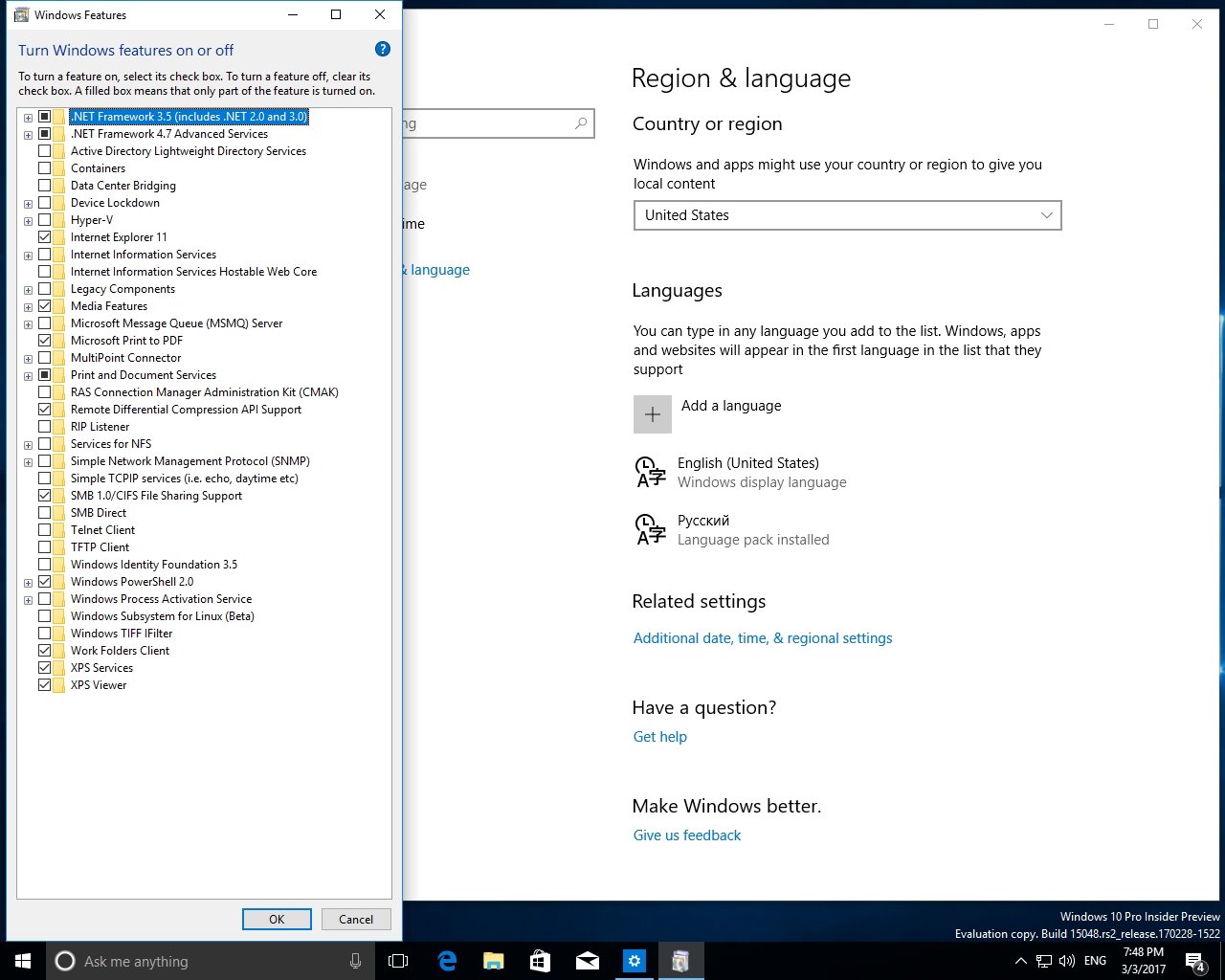The width and height of the screenshot is (1225, 980).
Task: Click the folder icon beside Hyper-V
Action: click(x=59, y=220)
